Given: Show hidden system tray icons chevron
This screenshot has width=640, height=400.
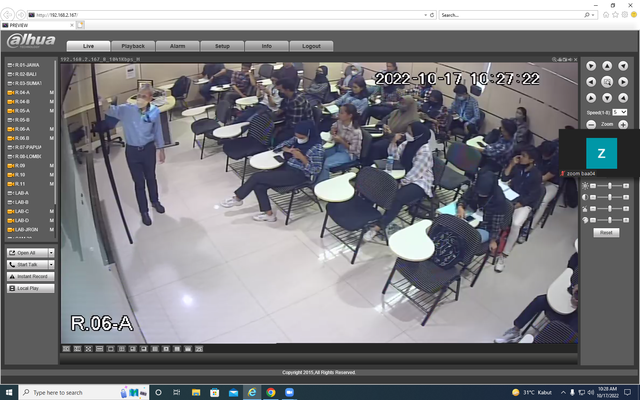Looking at the screenshot, I should click(563, 393).
